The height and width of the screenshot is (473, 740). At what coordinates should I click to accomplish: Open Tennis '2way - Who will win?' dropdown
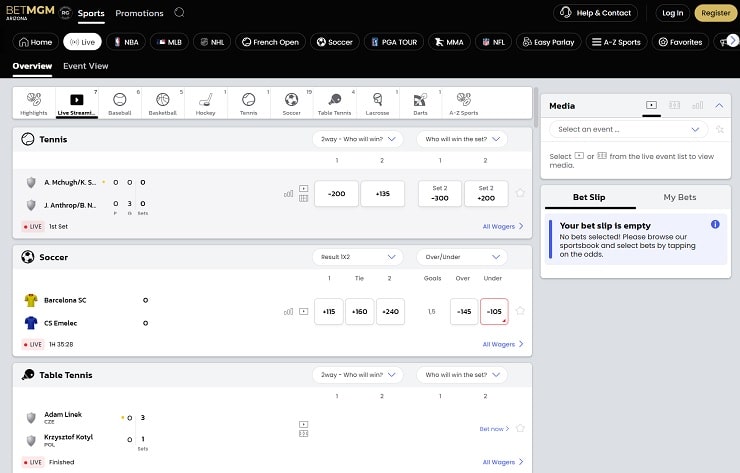click(x=358, y=139)
